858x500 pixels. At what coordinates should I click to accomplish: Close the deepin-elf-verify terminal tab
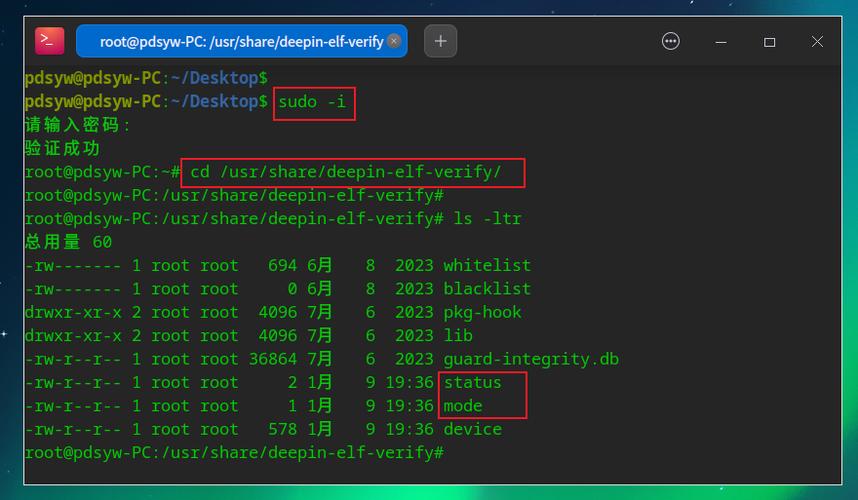(393, 41)
